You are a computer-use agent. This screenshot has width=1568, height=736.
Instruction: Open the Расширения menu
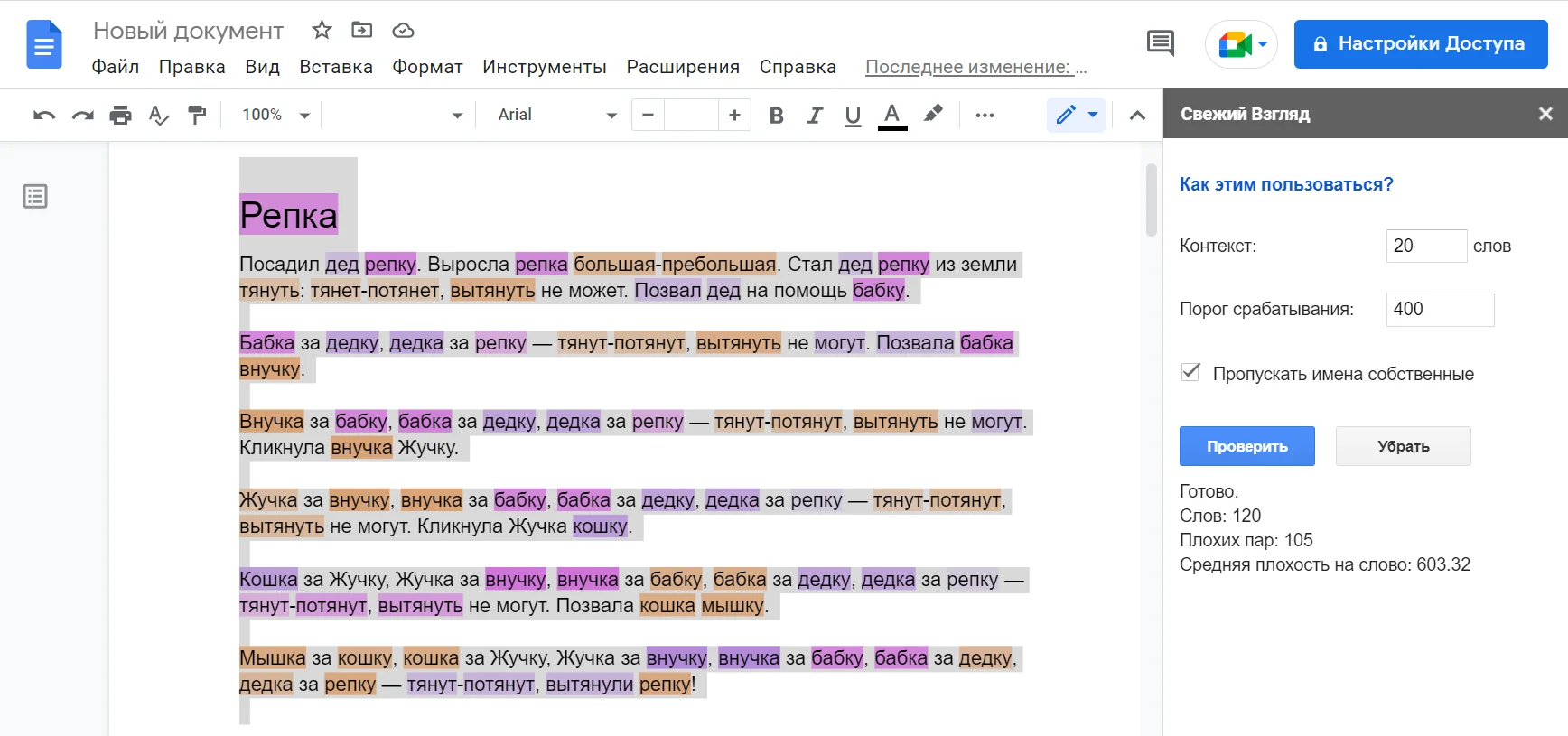click(683, 67)
